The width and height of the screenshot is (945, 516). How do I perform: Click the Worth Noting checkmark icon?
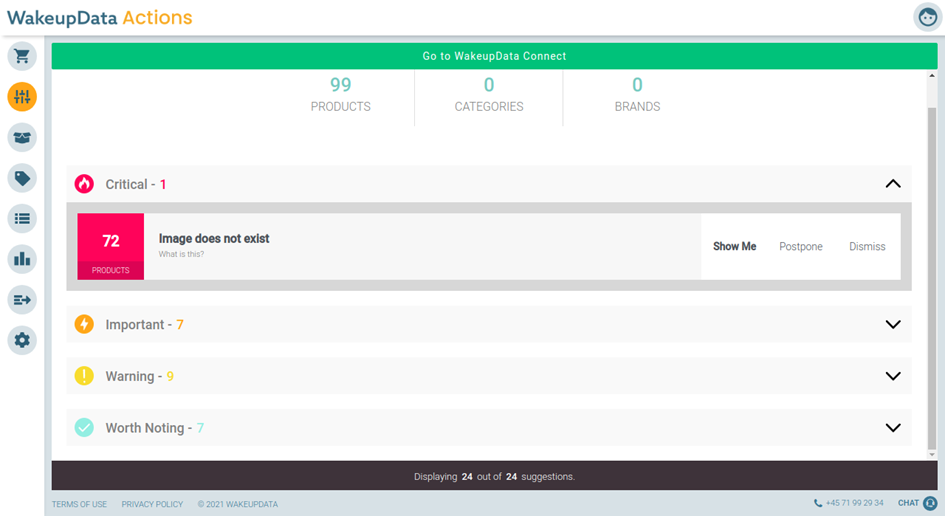pos(84,428)
